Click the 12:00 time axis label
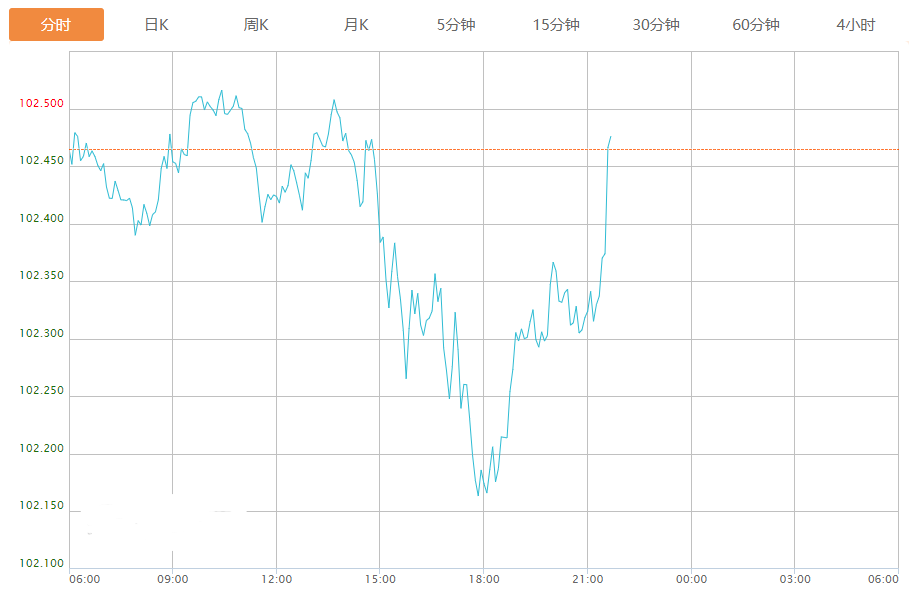The width and height of the screenshot is (915, 590). tap(277, 579)
